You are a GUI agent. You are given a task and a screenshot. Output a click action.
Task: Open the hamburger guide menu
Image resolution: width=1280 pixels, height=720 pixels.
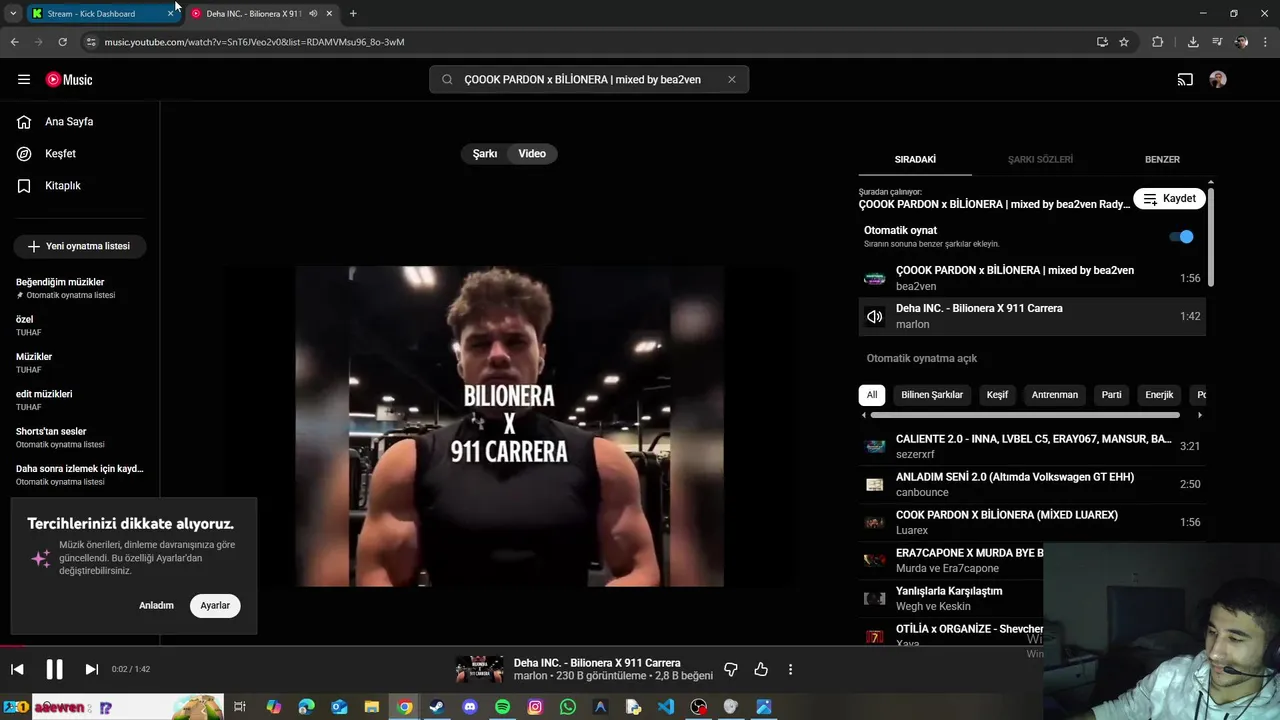click(24, 80)
